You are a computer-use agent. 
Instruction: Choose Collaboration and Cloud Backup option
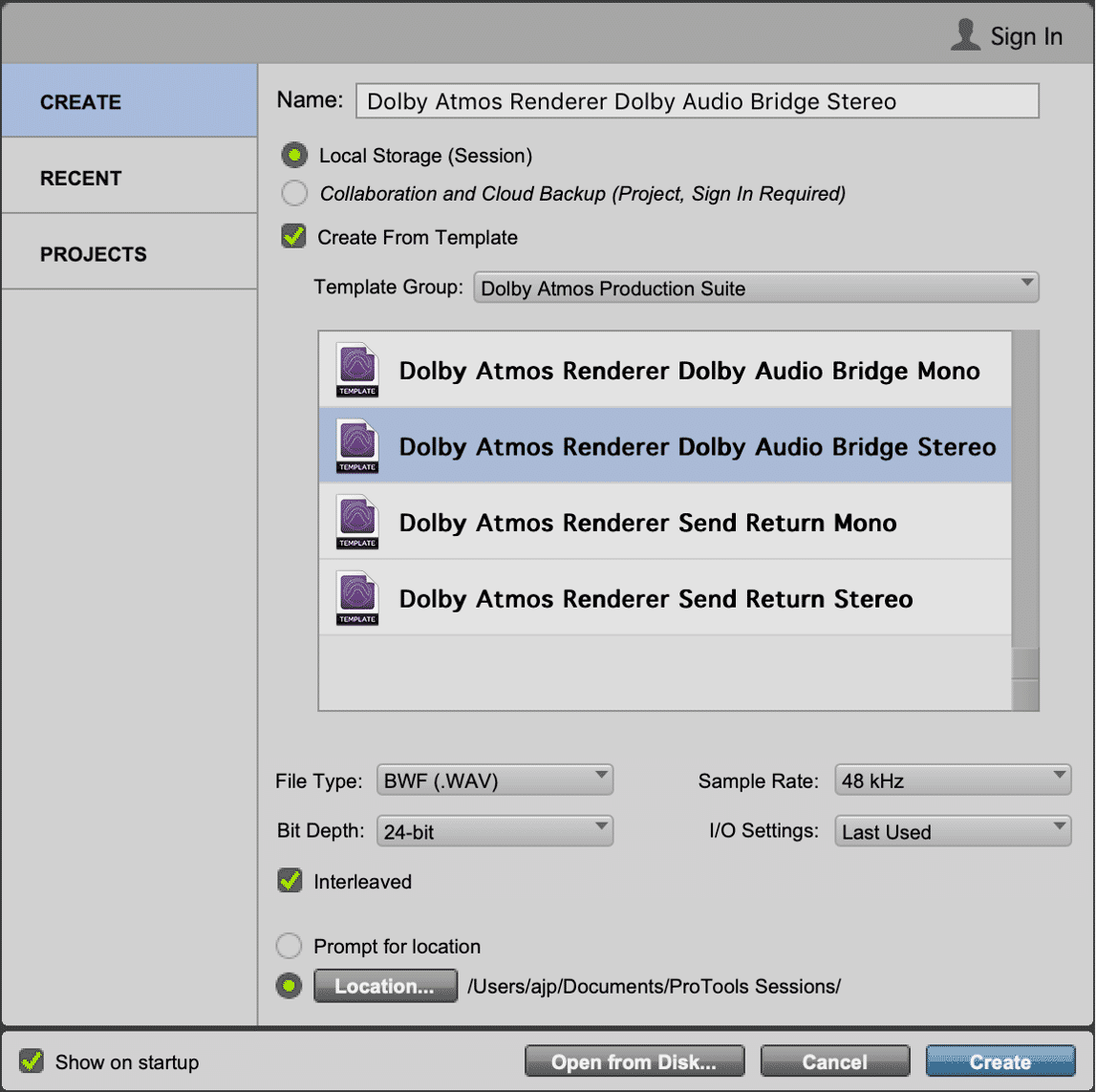294,193
